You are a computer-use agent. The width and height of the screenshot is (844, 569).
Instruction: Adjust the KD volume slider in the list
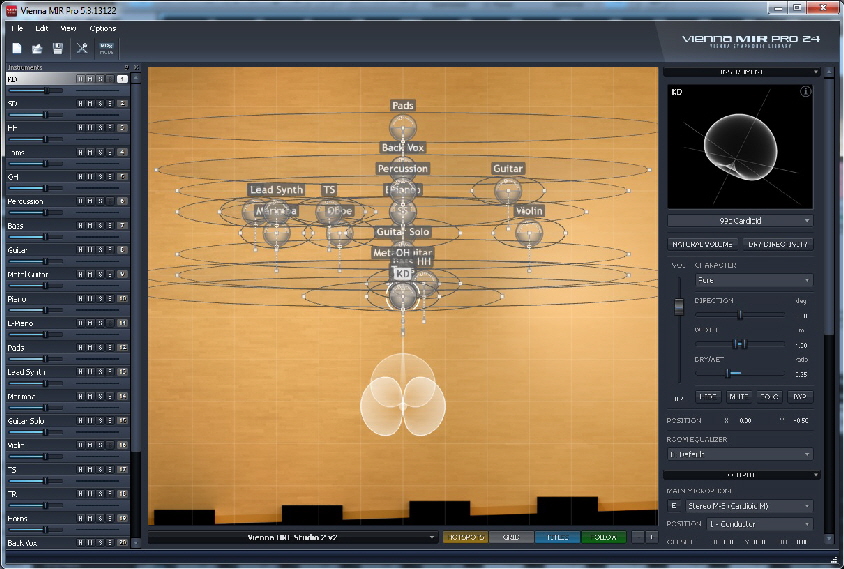[36, 91]
